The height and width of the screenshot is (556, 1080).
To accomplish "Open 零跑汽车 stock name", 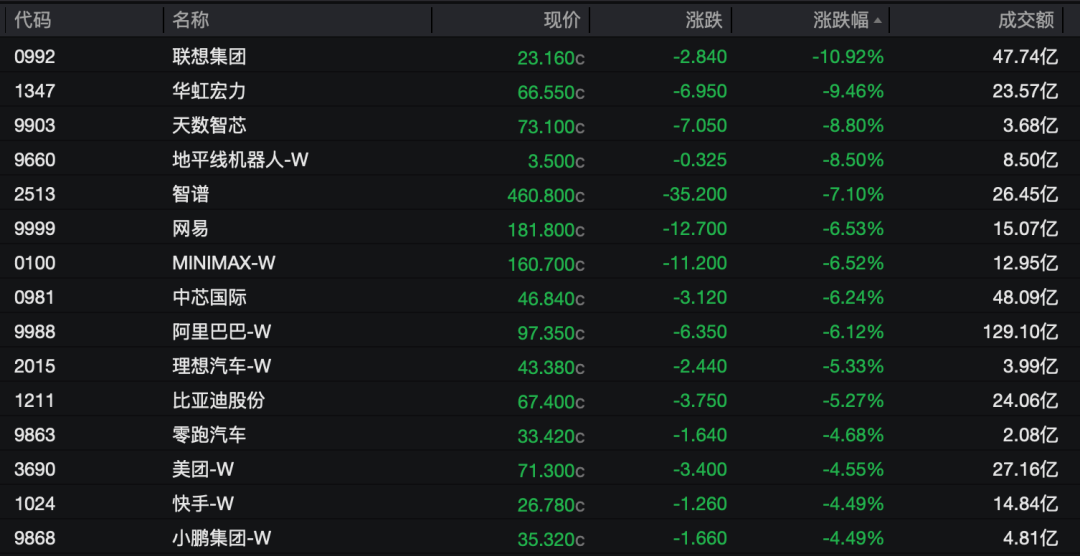I will [x=209, y=435].
